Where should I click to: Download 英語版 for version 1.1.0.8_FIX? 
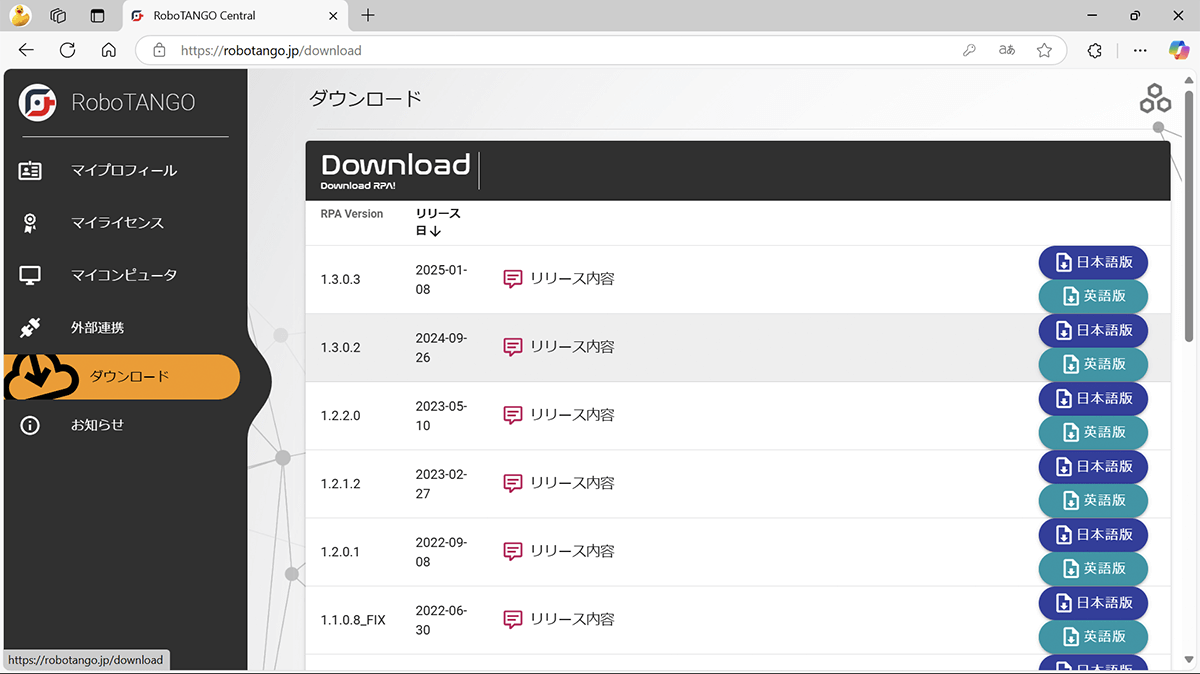click(1093, 636)
